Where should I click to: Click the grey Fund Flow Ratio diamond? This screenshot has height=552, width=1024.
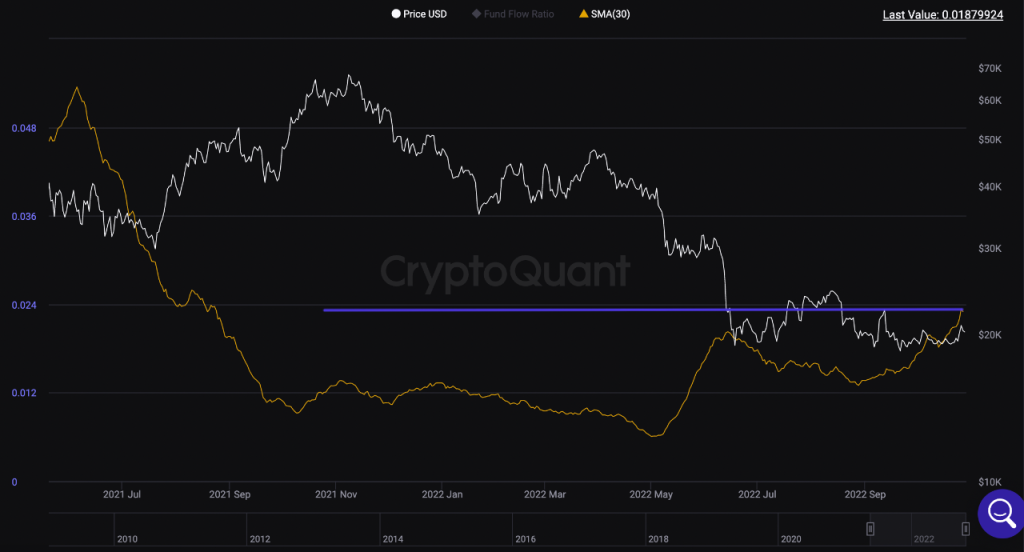[477, 14]
